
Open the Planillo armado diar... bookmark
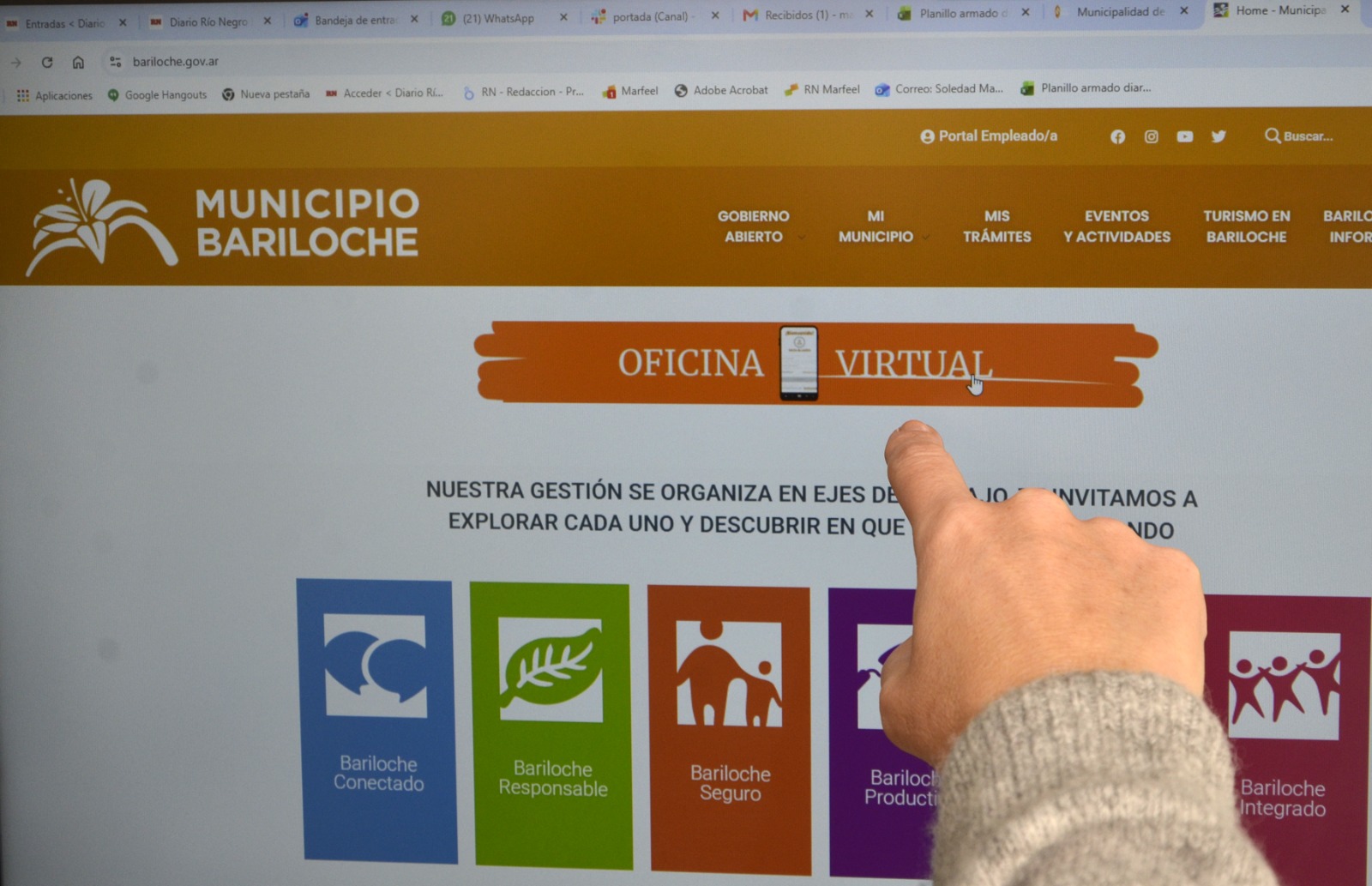coord(1086,87)
